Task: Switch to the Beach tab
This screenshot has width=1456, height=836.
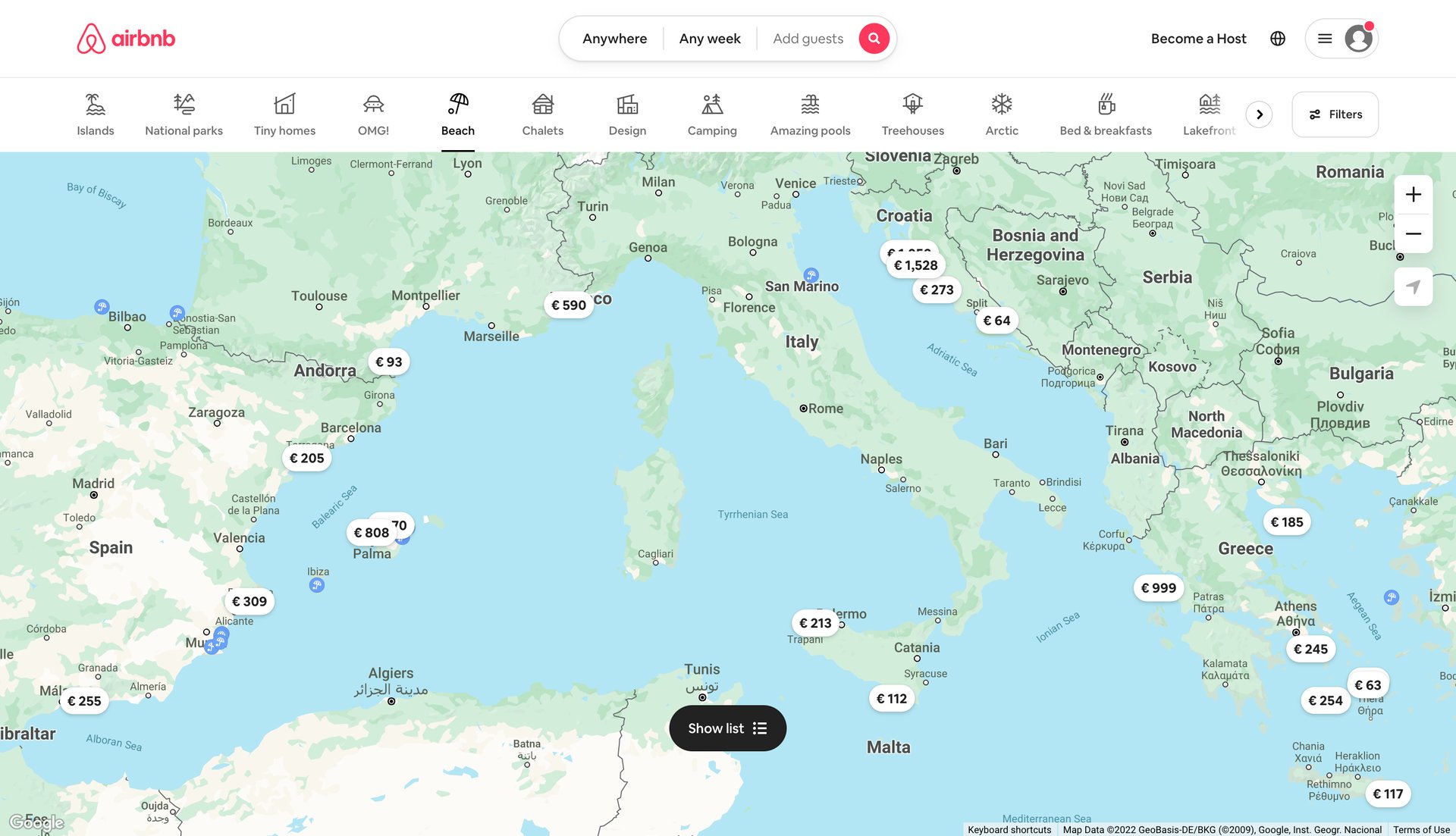Action: [x=457, y=114]
